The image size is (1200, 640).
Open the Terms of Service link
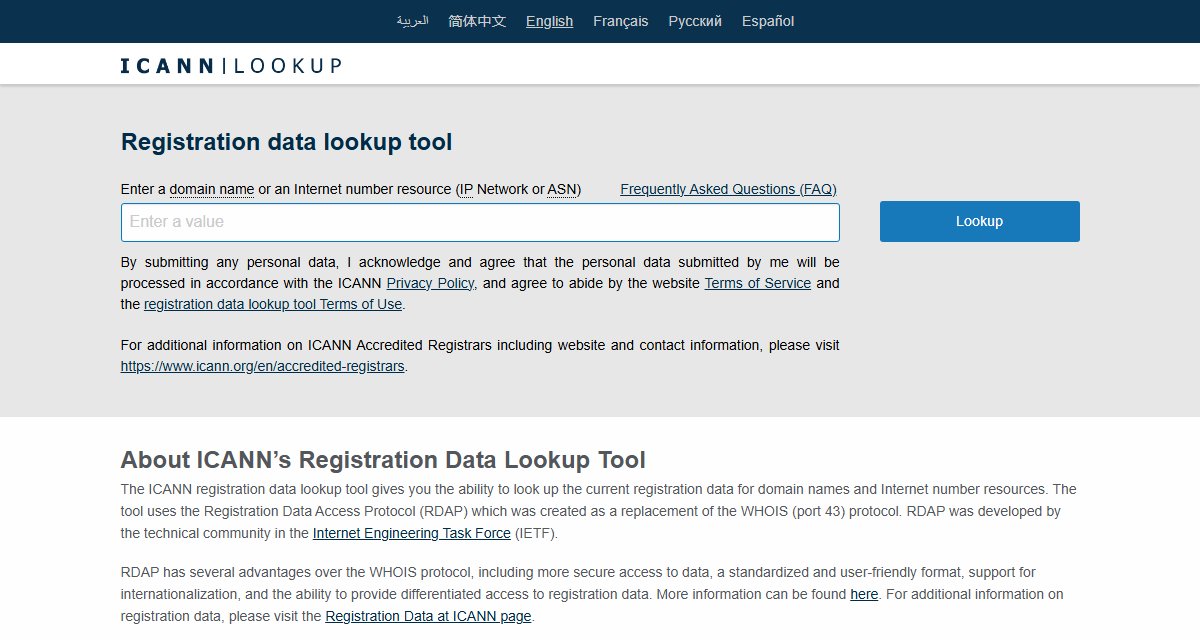pos(757,283)
